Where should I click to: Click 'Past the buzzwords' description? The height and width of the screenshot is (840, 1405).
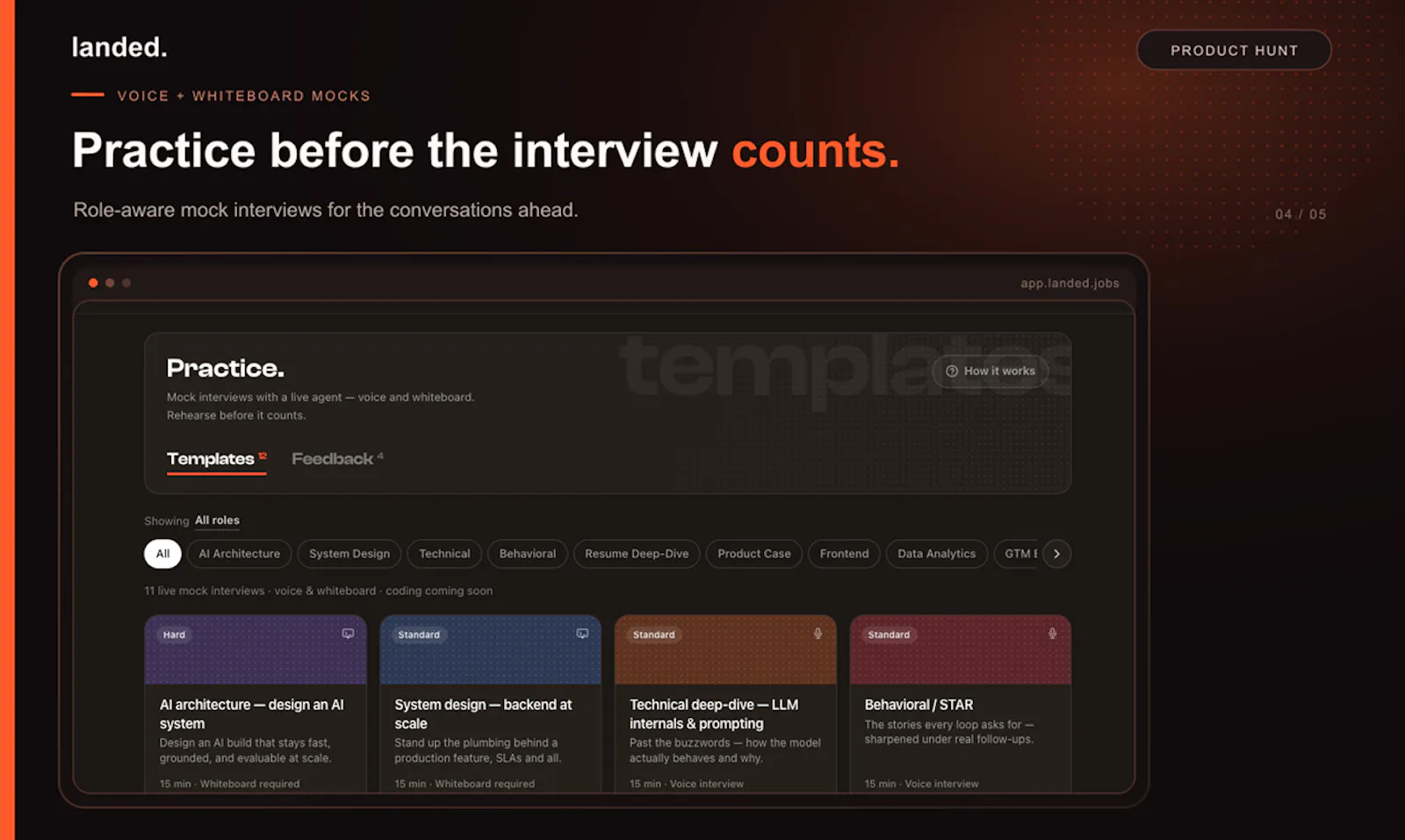tap(725, 750)
